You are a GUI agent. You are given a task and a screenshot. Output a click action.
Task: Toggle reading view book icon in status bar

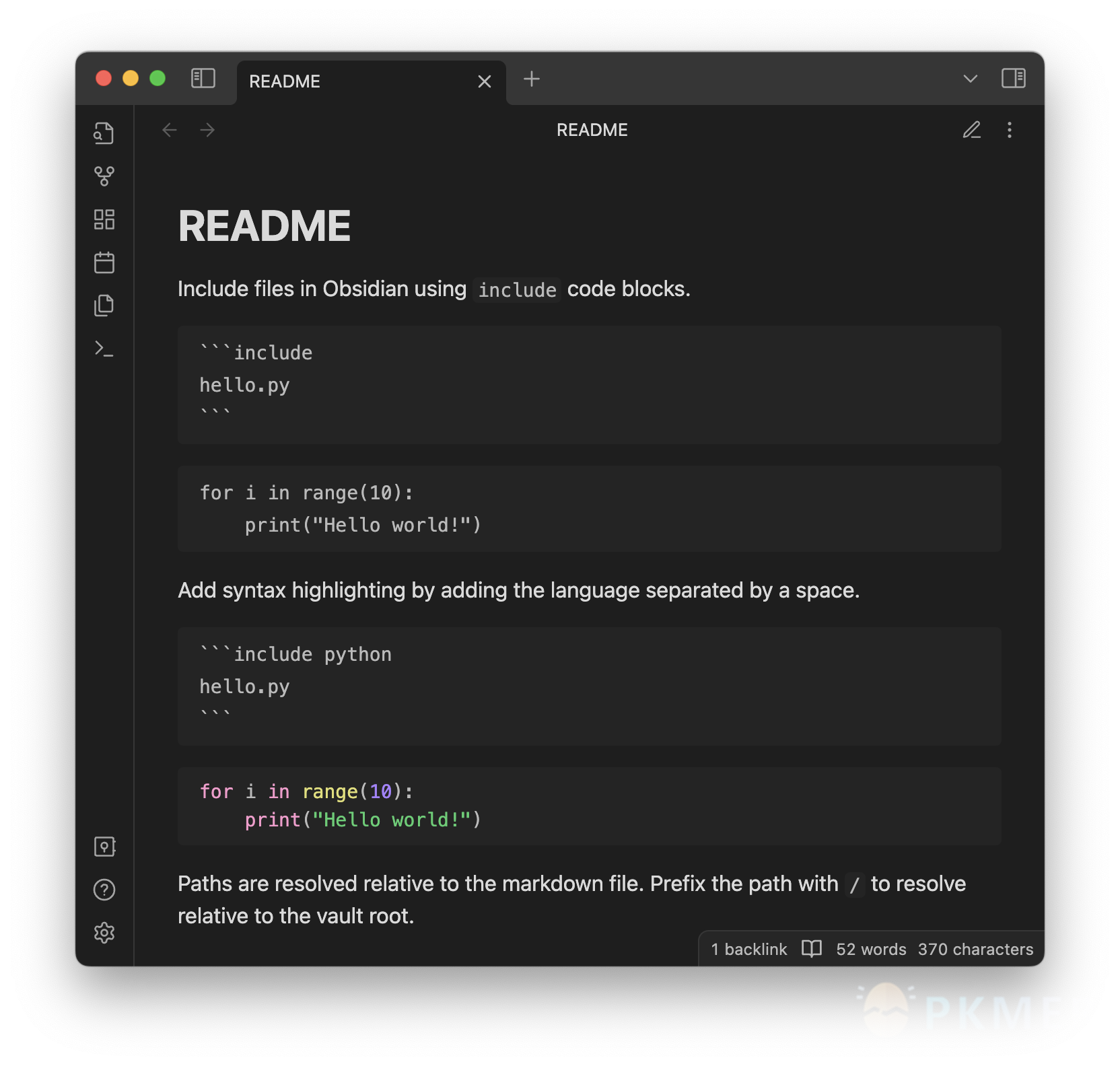pyautogui.click(x=812, y=949)
